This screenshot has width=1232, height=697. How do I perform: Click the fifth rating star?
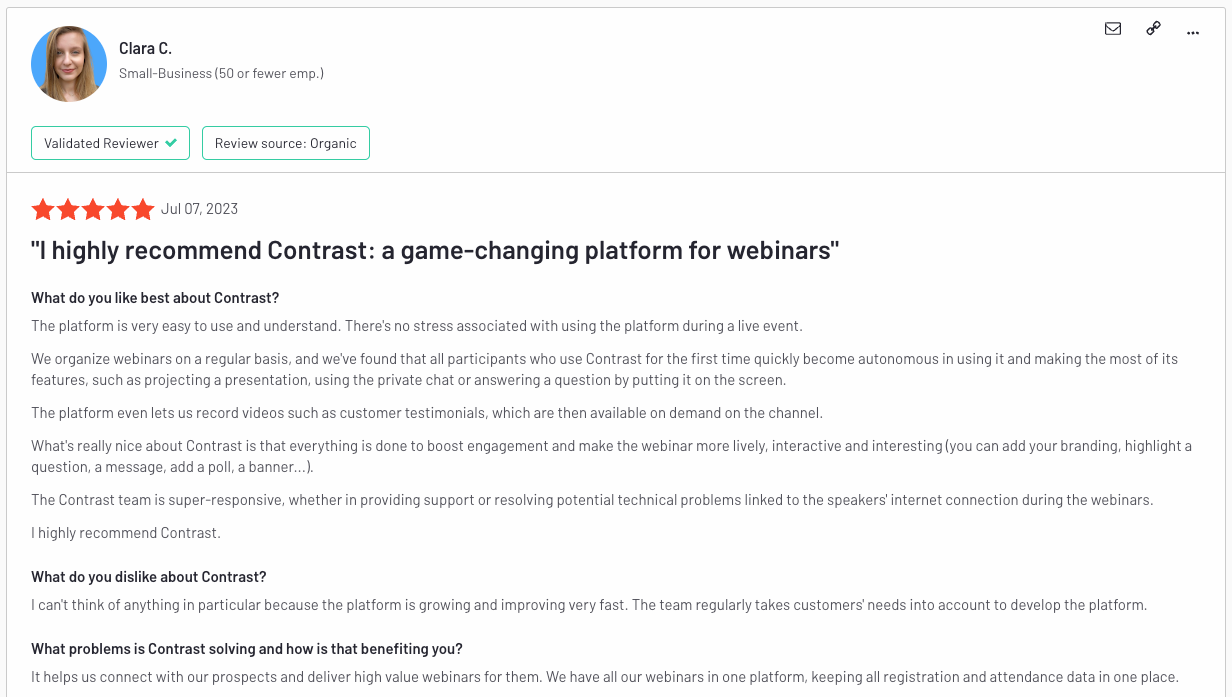point(142,209)
